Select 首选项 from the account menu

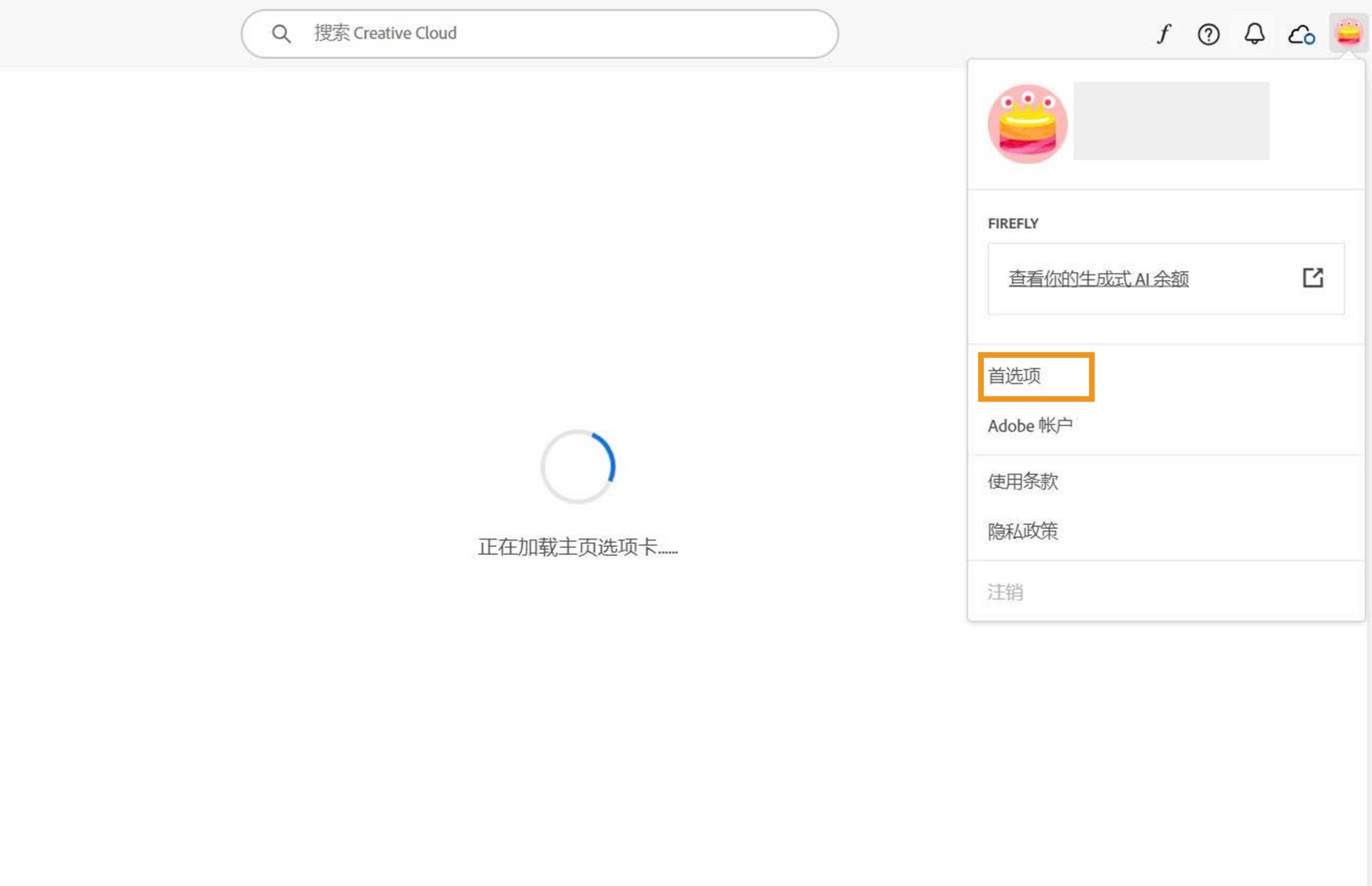(x=1014, y=377)
